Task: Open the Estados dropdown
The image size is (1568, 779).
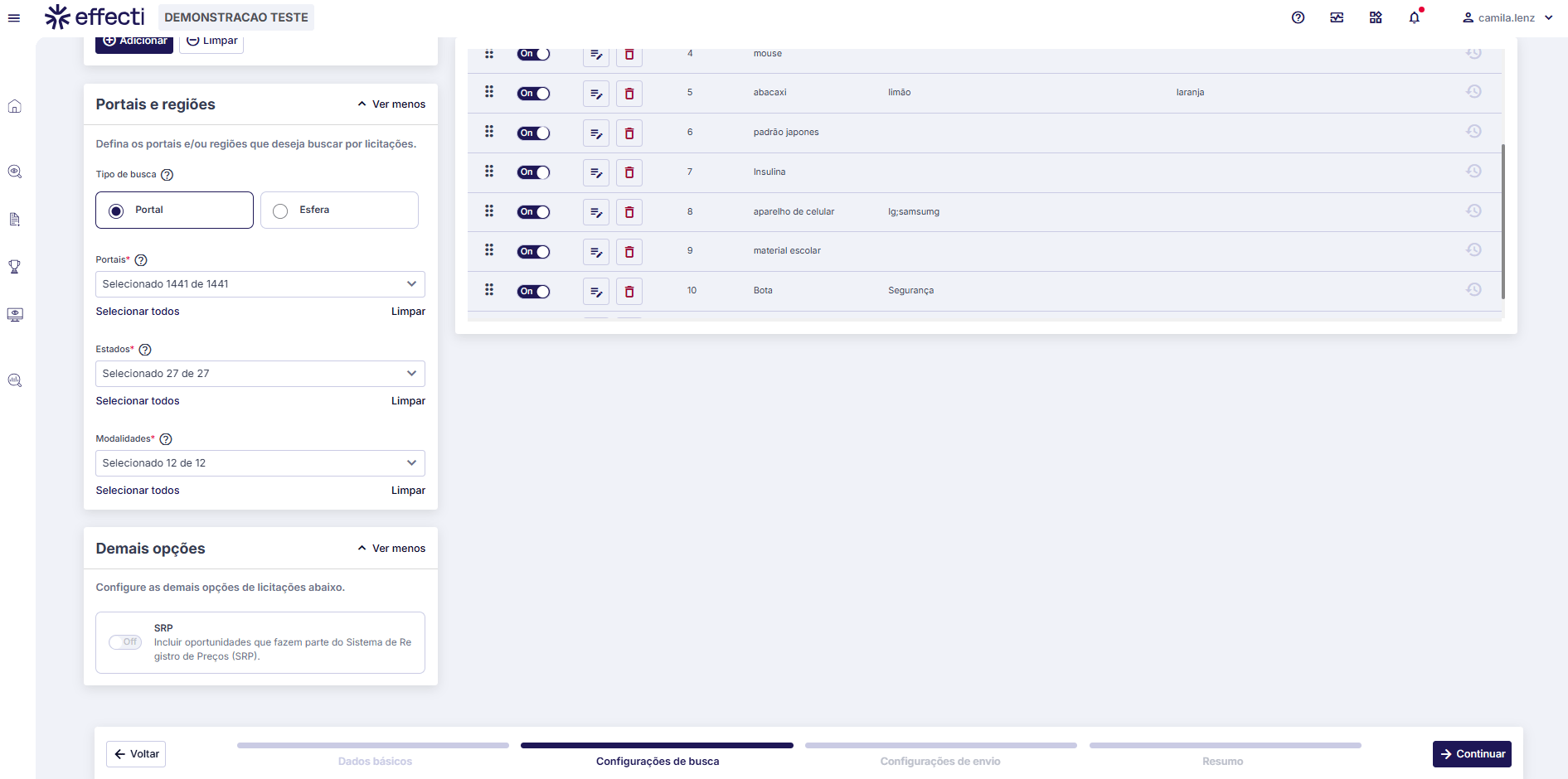Action: [260, 374]
